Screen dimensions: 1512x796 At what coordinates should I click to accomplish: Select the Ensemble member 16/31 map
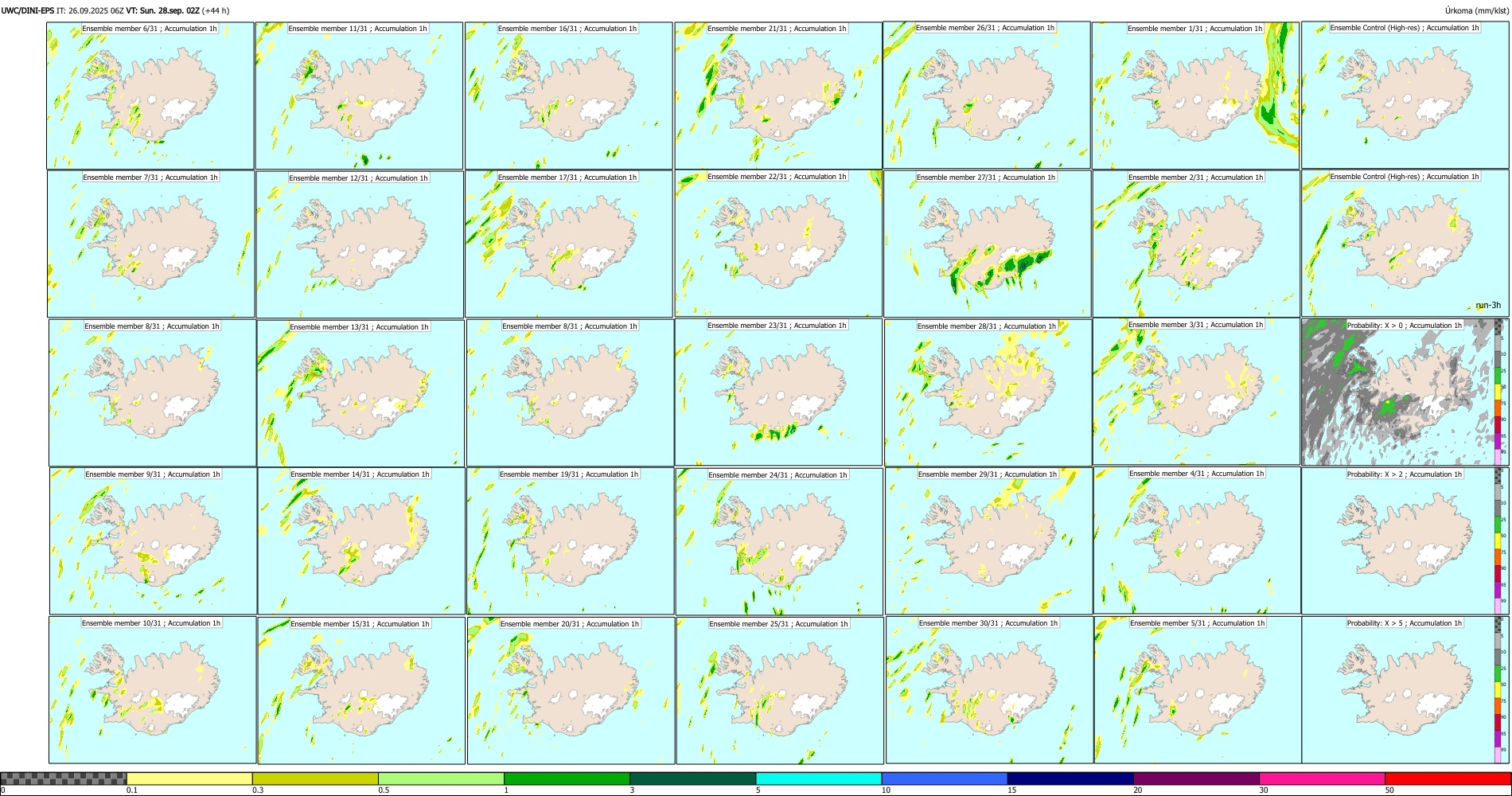[x=568, y=95]
